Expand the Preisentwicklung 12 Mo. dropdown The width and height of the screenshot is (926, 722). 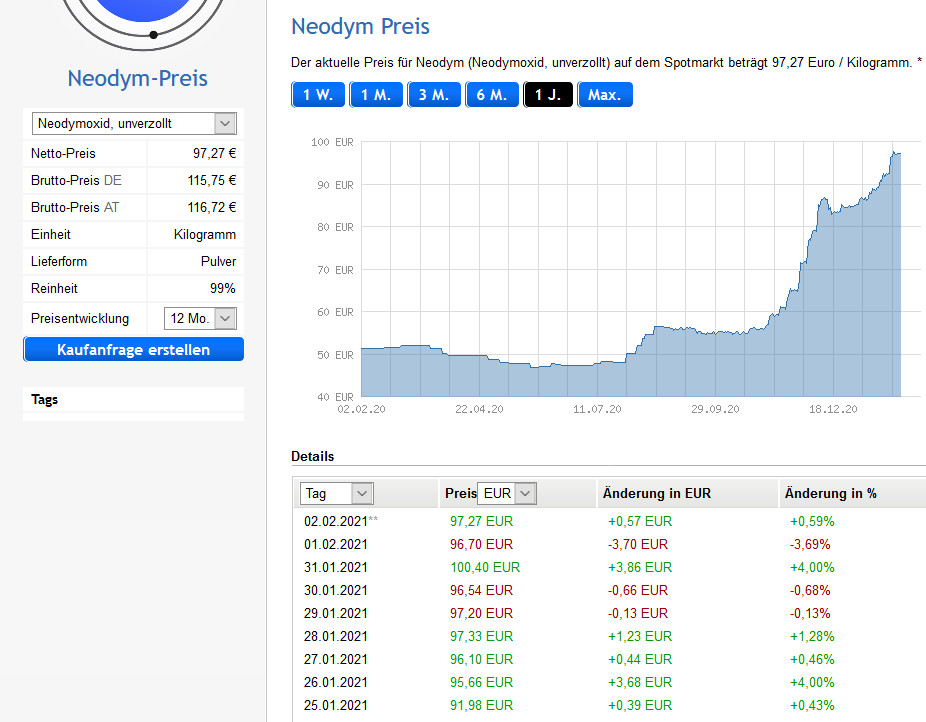[x=200, y=318]
